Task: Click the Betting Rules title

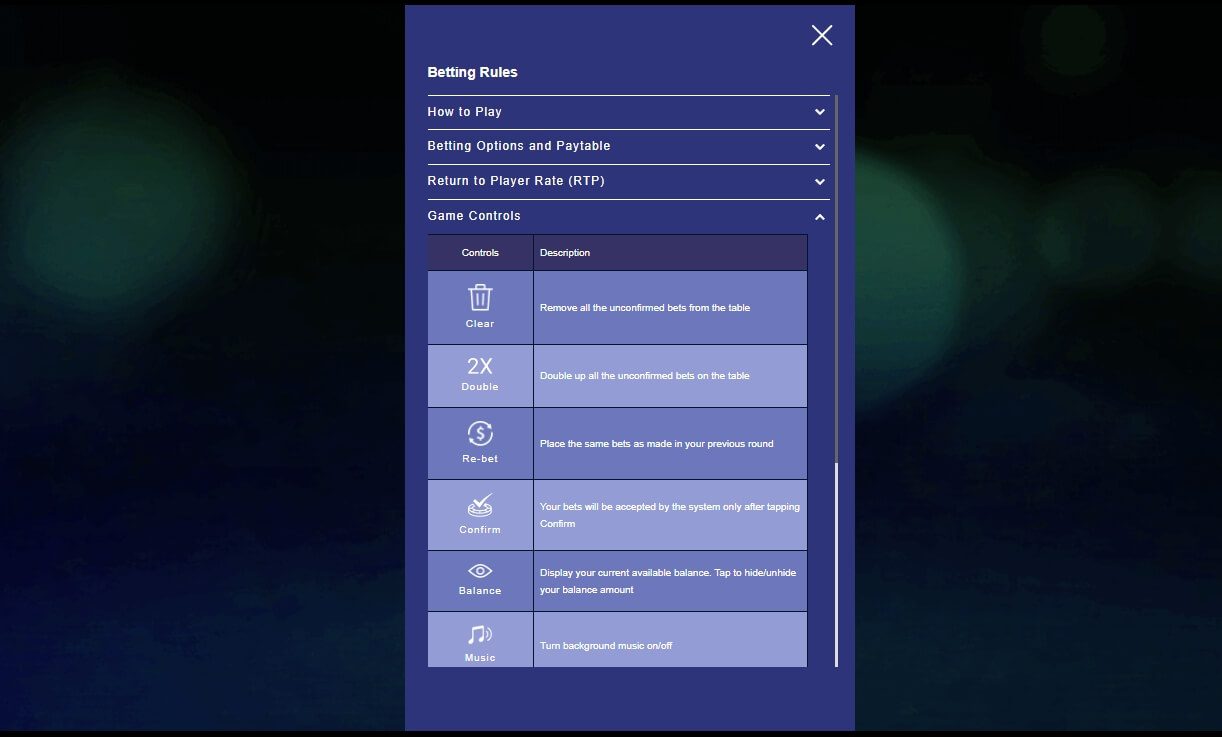Action: click(472, 72)
